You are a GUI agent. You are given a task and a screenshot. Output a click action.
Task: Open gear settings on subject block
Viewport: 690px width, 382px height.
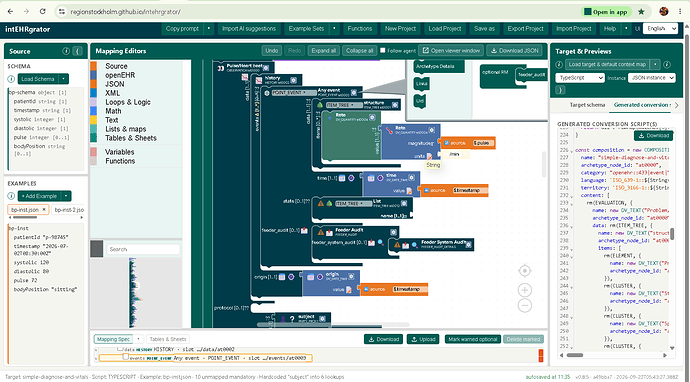[323, 319]
